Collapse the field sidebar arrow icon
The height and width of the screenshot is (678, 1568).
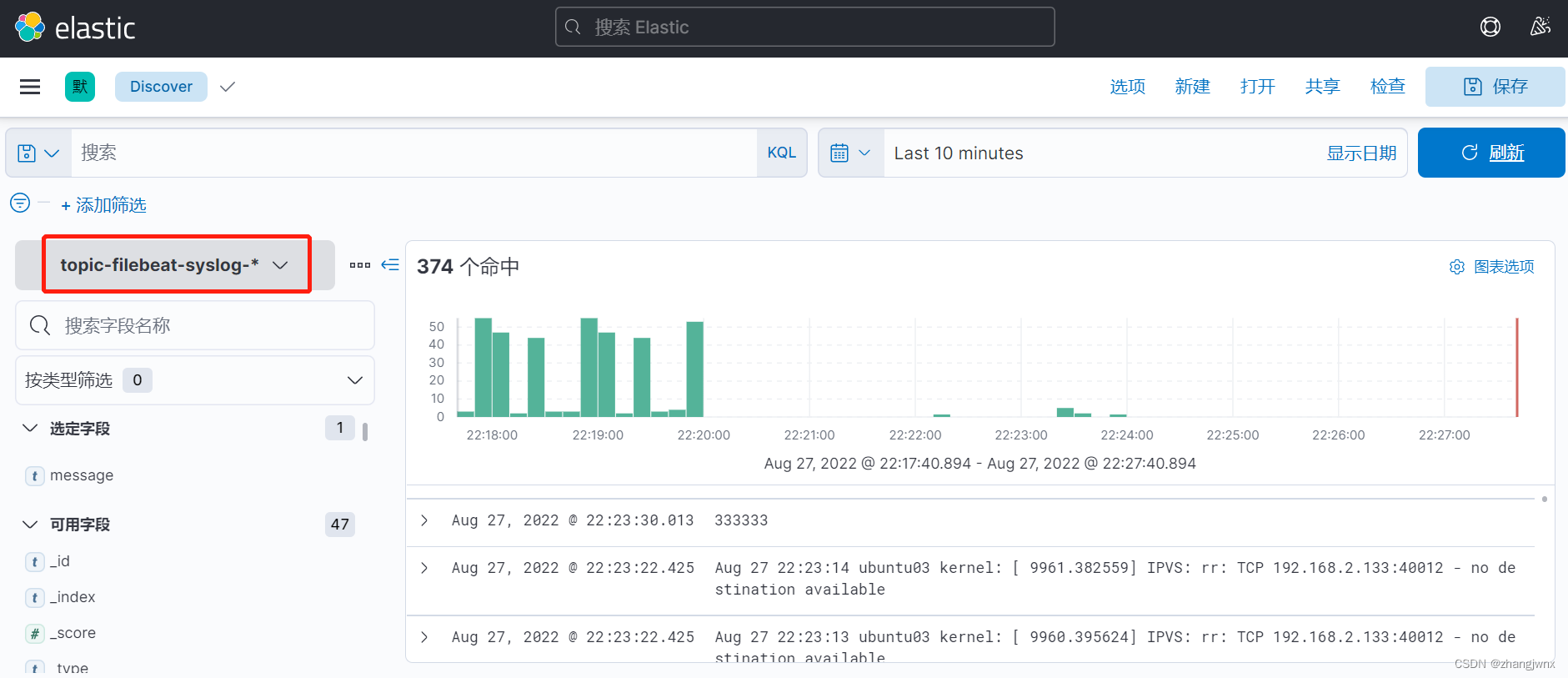pyautogui.click(x=390, y=265)
